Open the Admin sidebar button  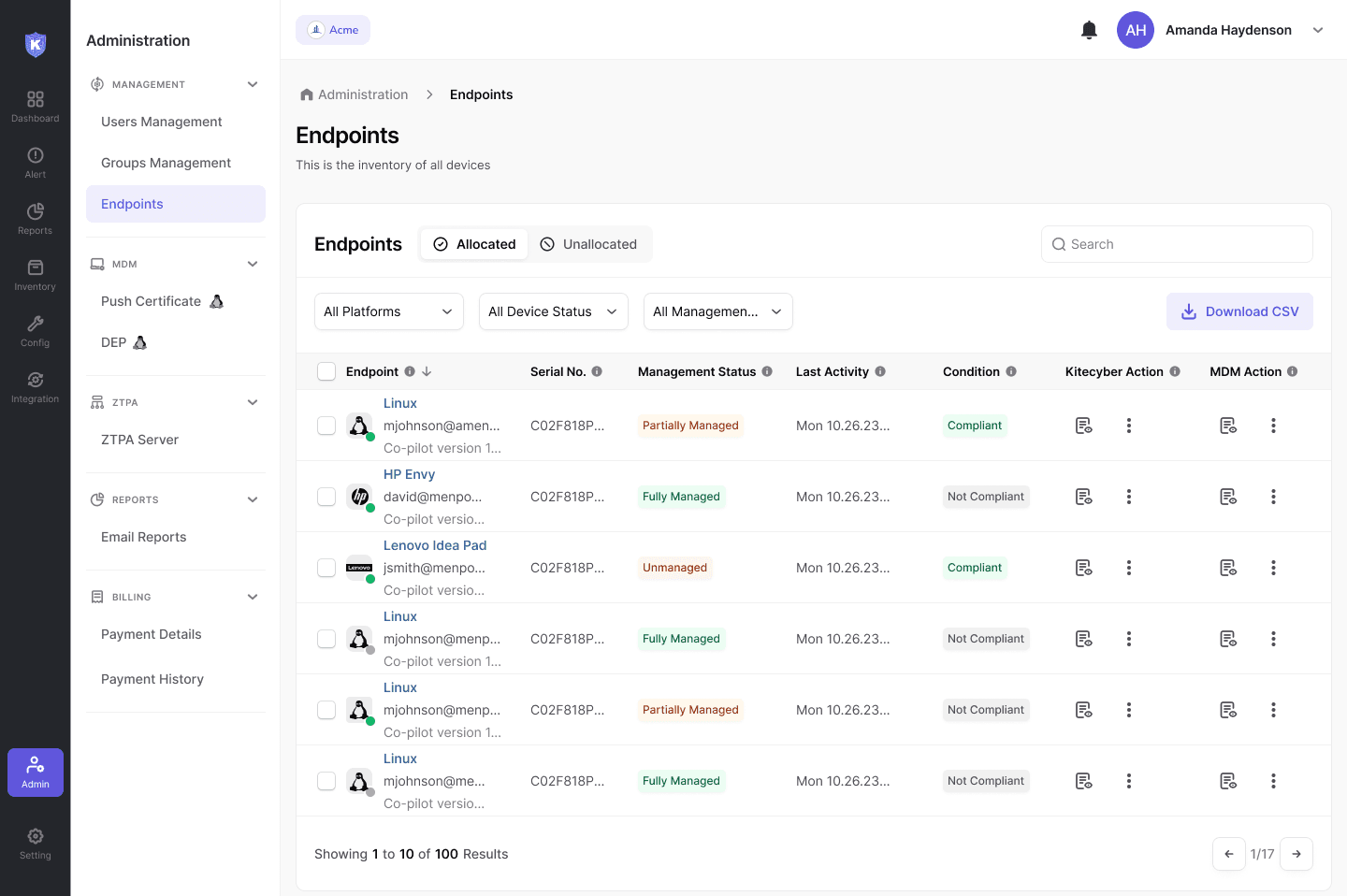click(36, 773)
